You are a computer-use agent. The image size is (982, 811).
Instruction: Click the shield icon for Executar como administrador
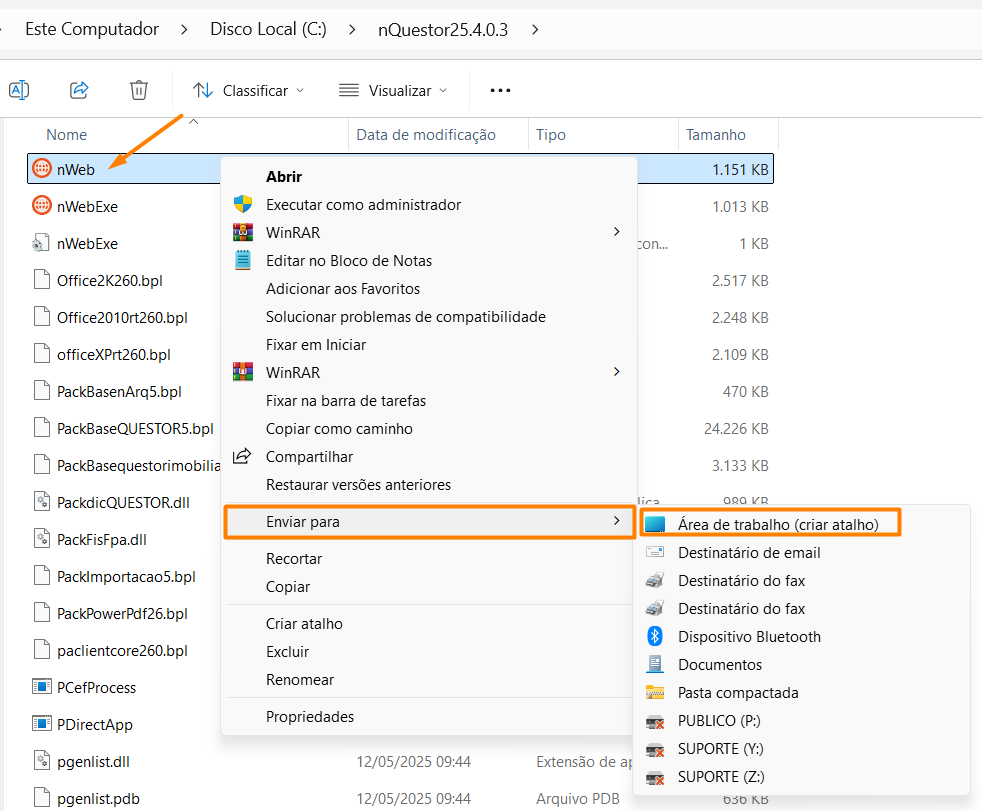coord(243,204)
